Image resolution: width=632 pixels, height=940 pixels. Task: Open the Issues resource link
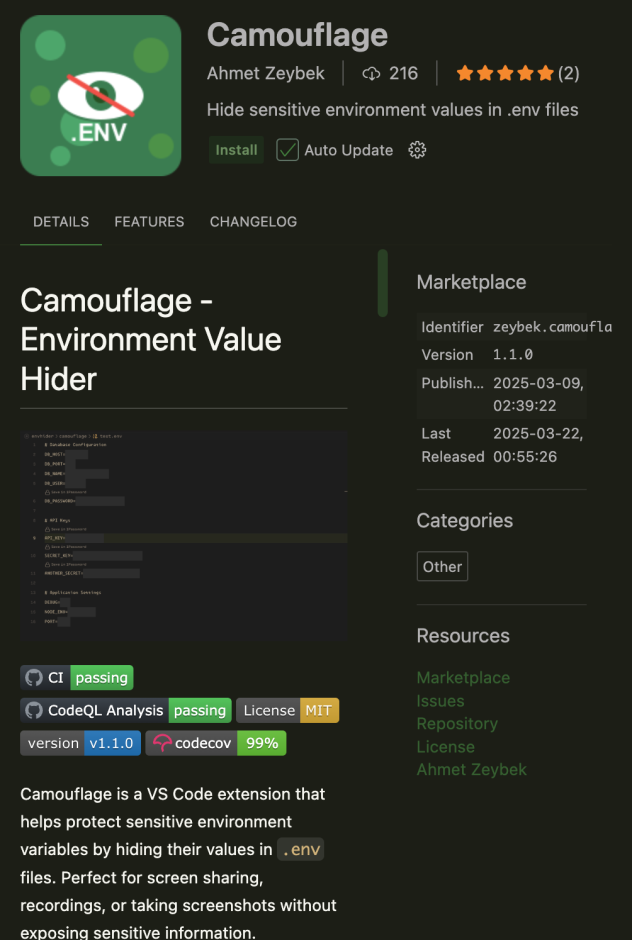pos(440,701)
